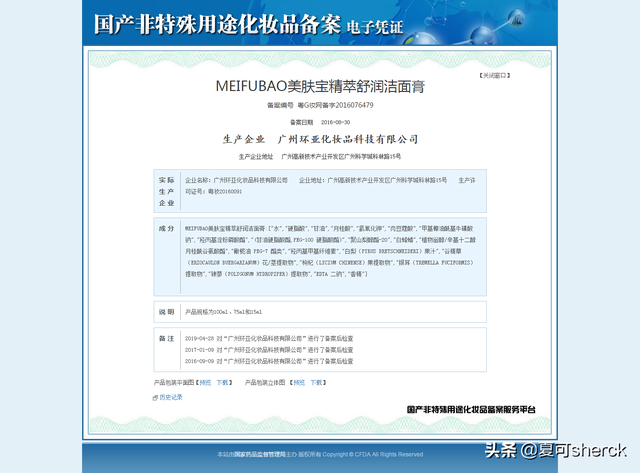
Task: Select product title MEIFUBAO美肤宝精萃舒润洁面膏
Action: pos(320,86)
